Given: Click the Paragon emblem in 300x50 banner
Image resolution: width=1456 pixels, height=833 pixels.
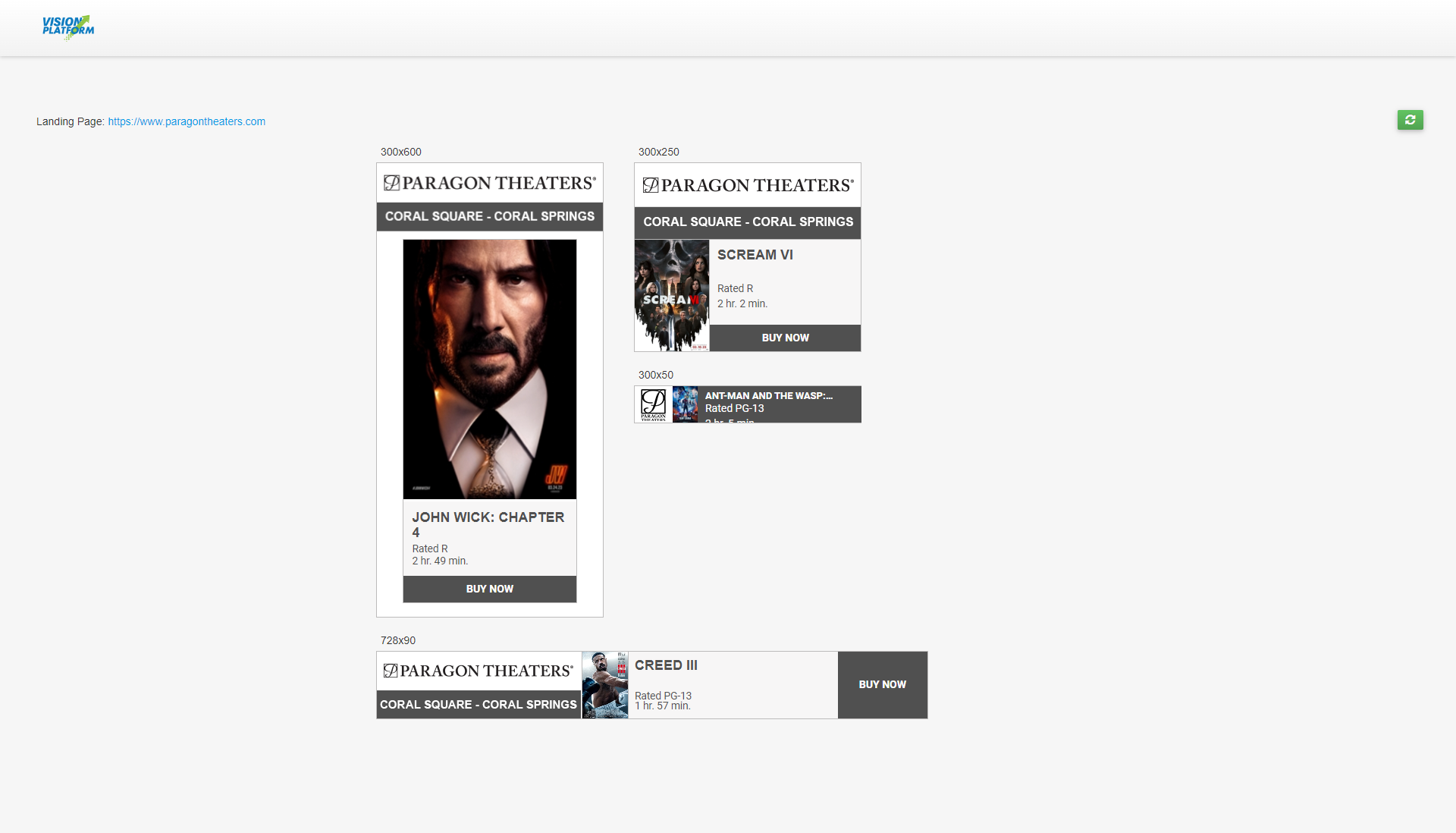Looking at the screenshot, I should (x=653, y=404).
